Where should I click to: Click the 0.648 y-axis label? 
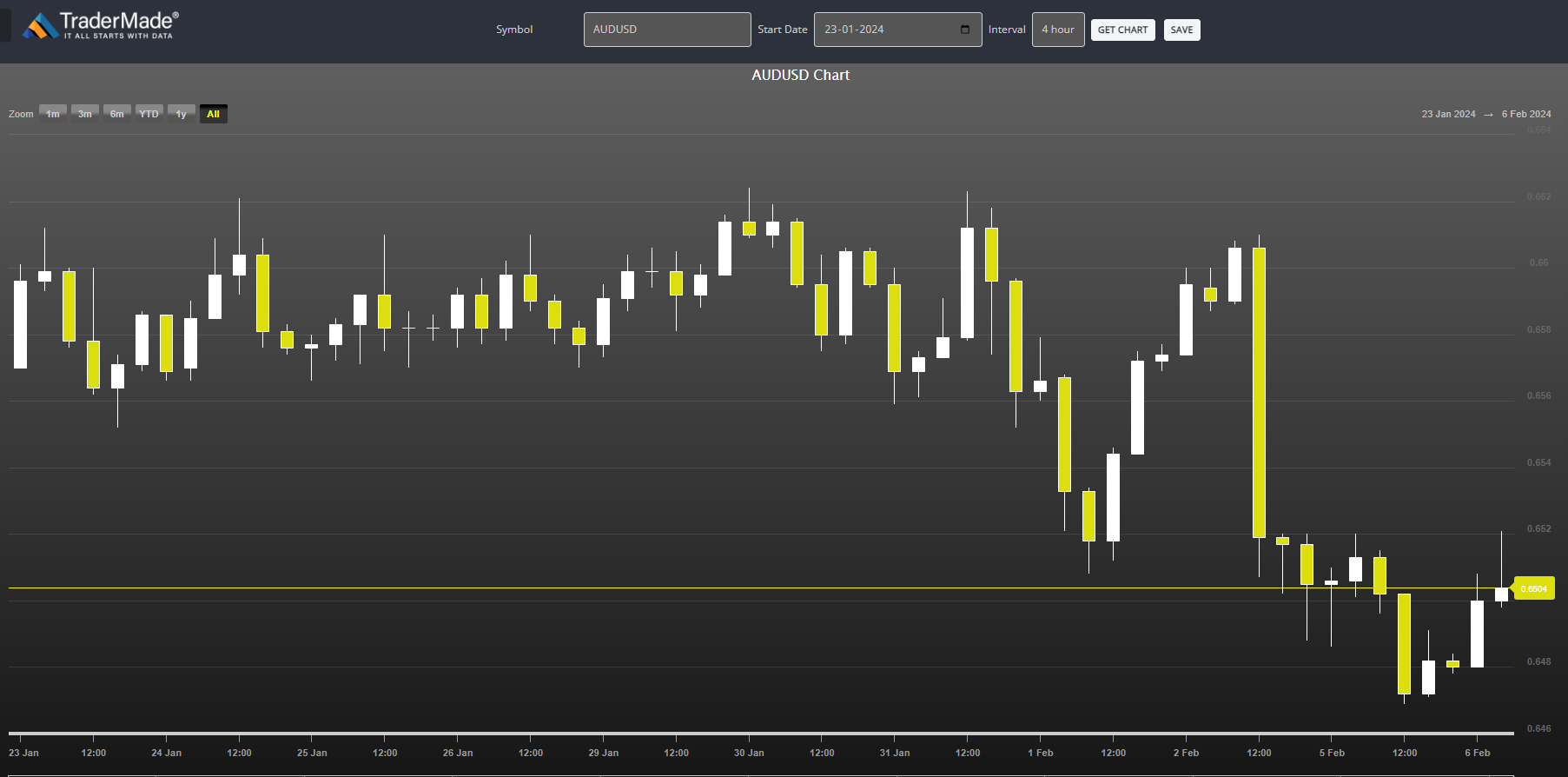click(1538, 661)
